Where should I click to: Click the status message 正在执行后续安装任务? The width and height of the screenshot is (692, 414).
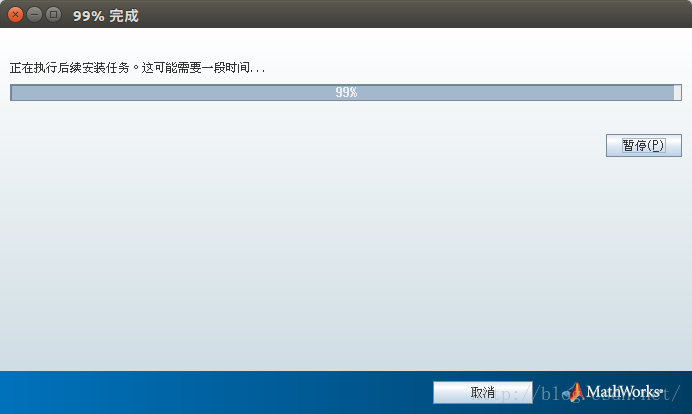pyautogui.click(x=70, y=68)
